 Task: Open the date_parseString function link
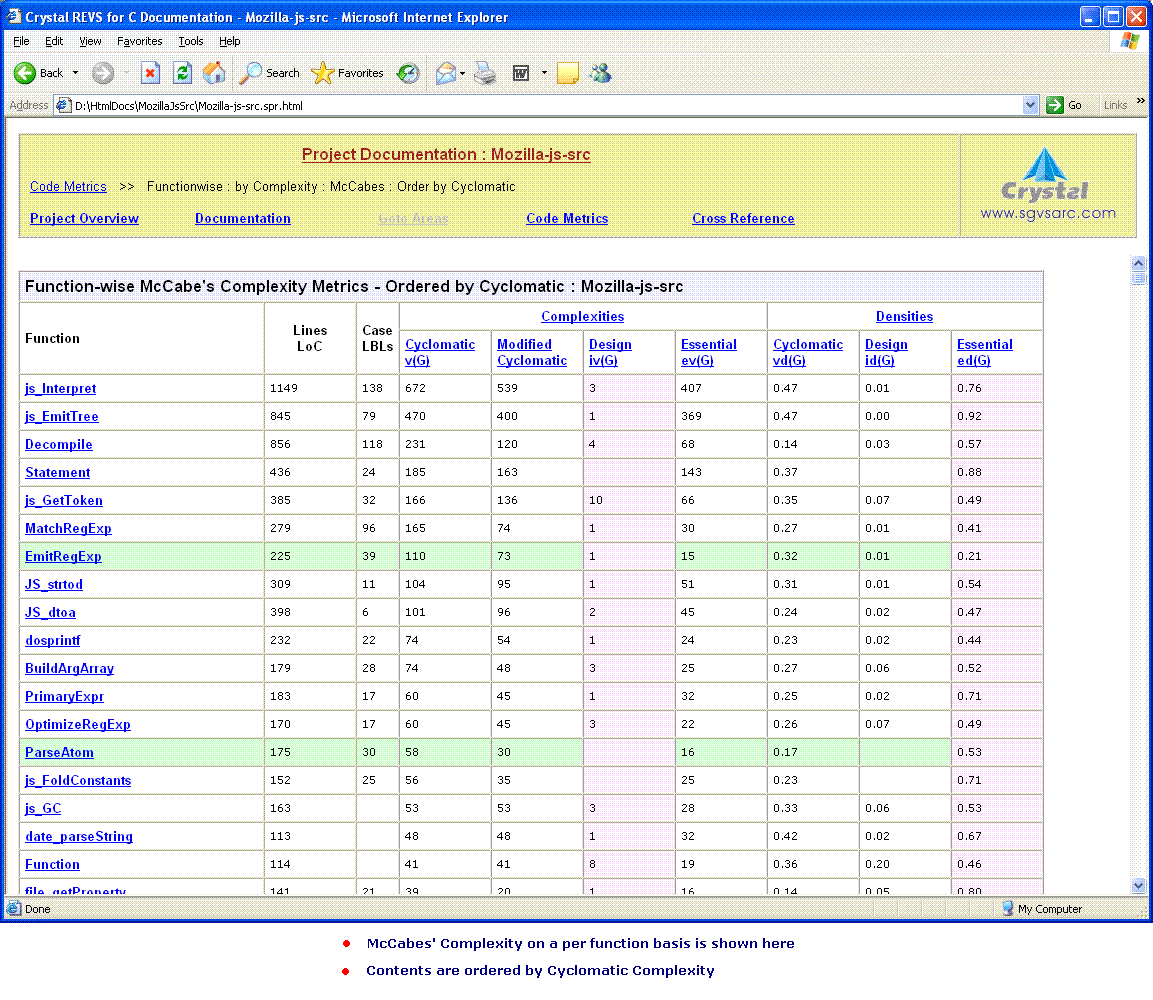click(79, 836)
